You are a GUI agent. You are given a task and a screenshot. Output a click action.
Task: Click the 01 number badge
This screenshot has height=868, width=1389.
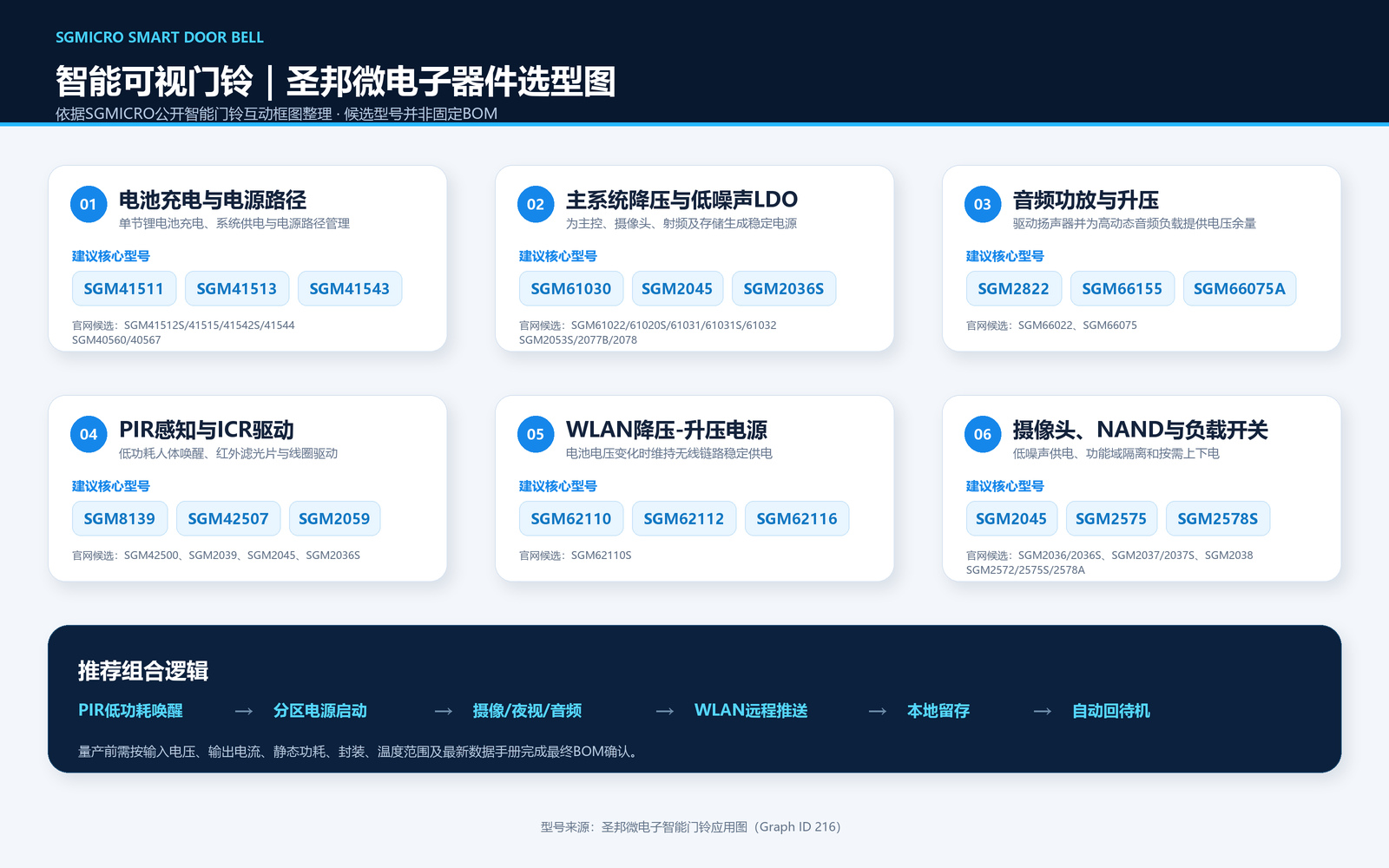(x=89, y=205)
